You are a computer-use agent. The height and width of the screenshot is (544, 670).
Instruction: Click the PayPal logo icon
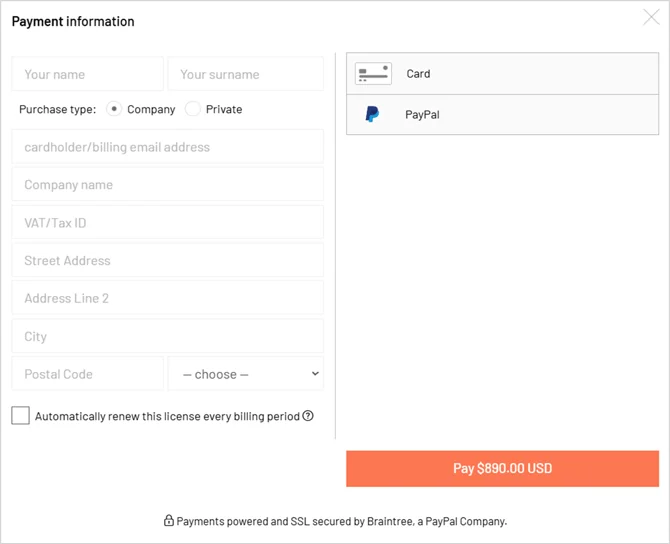(372, 114)
